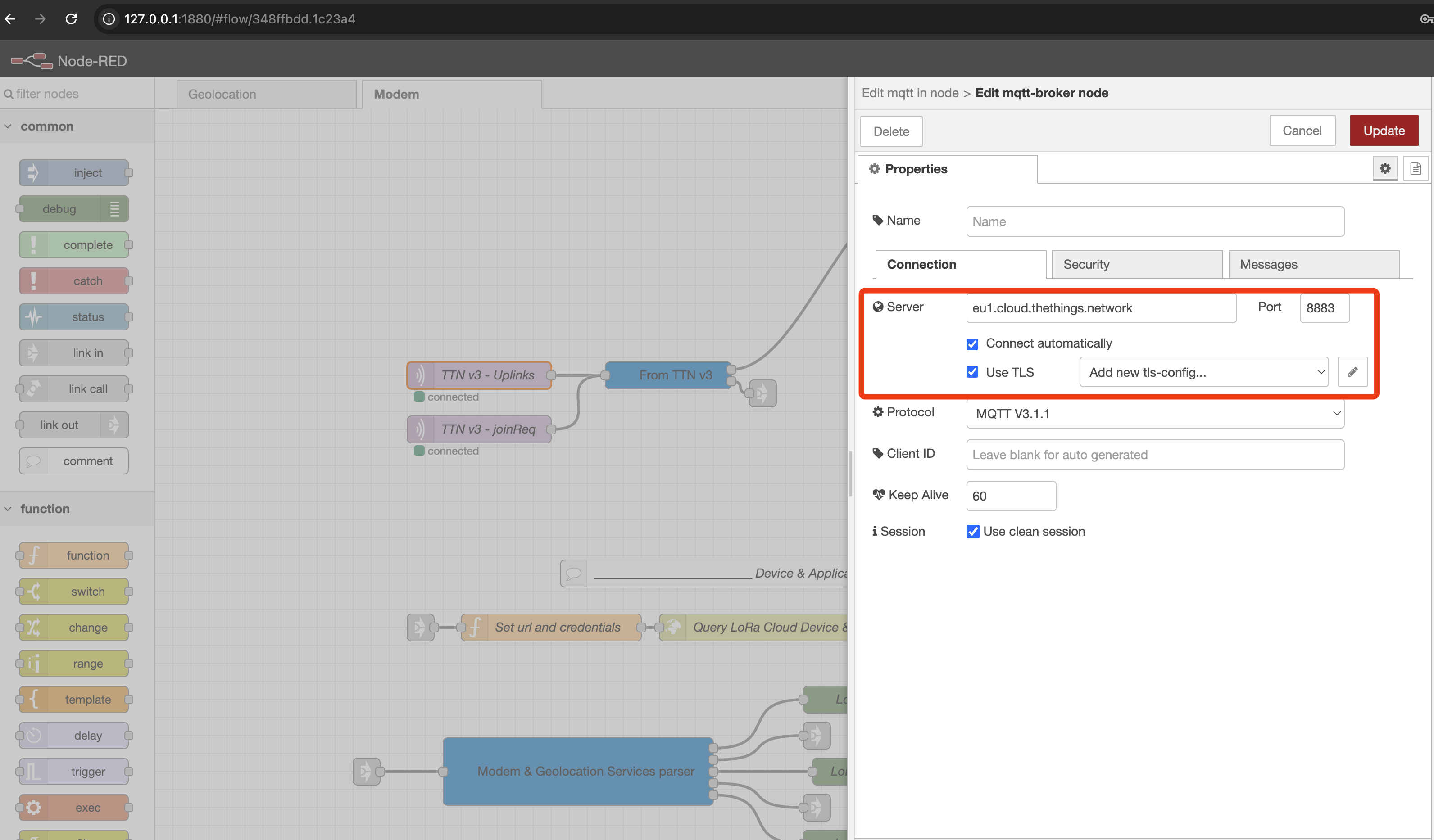Select the link call node in the palette

75,388
